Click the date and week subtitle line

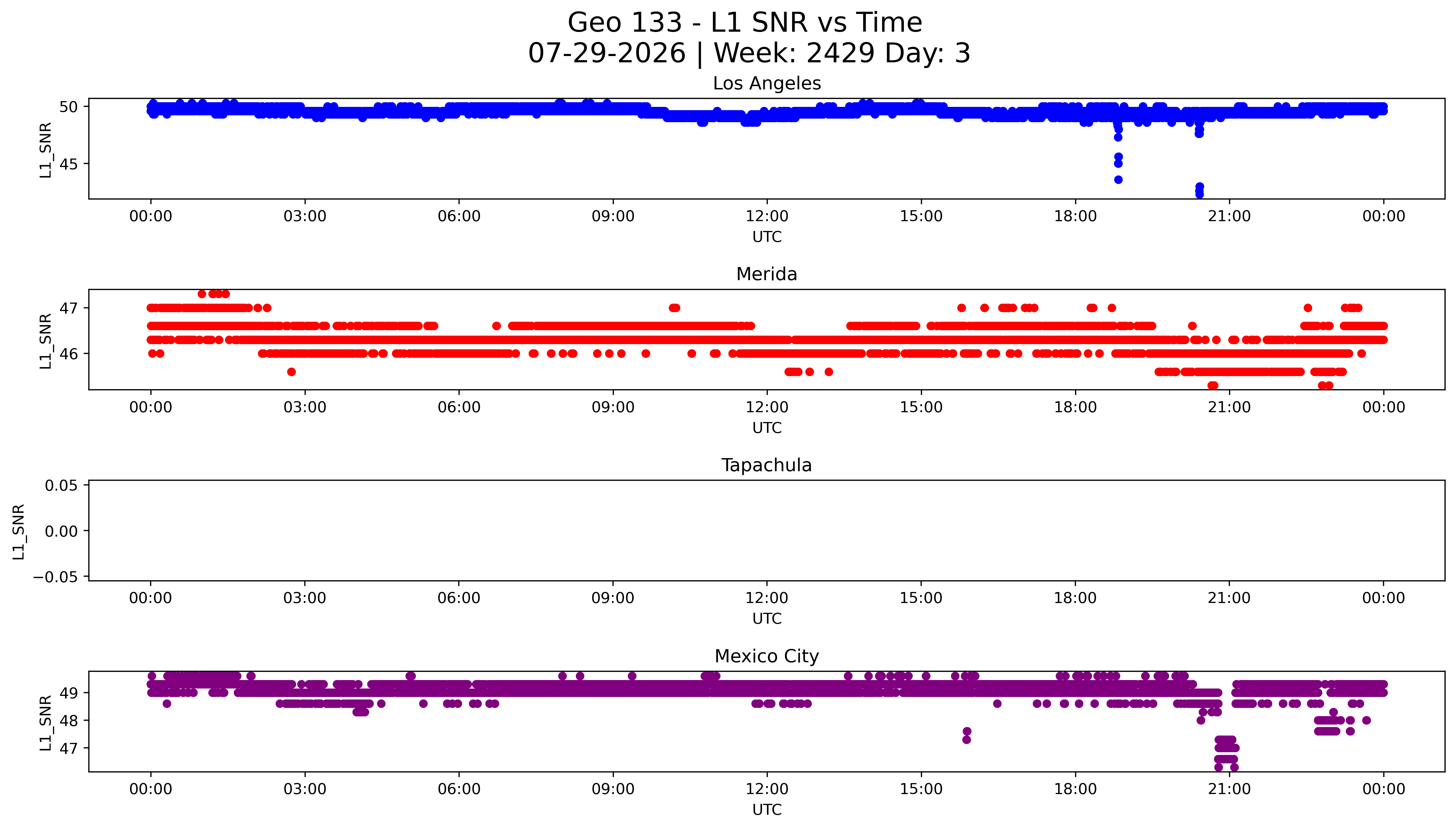749,54
